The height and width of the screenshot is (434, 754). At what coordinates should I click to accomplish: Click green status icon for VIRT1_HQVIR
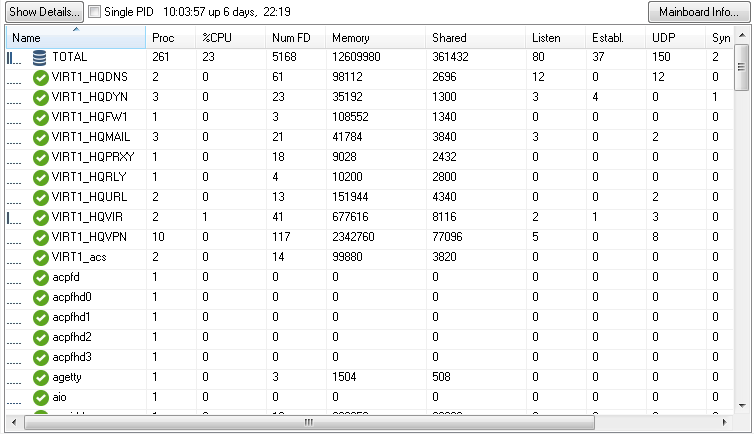pyautogui.click(x=41, y=217)
